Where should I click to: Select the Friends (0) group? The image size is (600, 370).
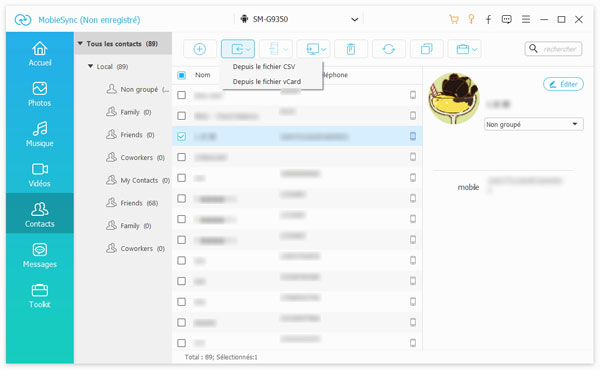tap(130, 135)
